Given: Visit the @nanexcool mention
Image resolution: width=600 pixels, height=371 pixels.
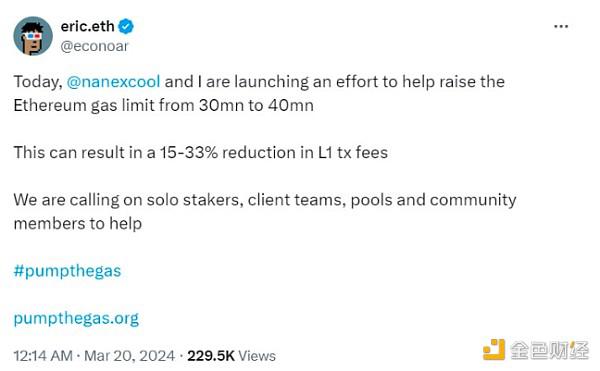Looking at the screenshot, I should (x=113, y=81).
